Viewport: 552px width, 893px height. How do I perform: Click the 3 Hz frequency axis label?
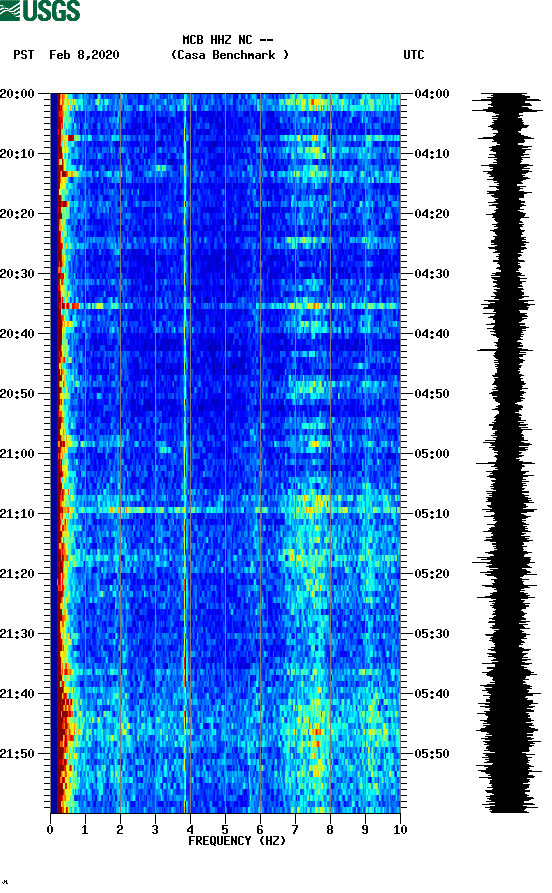click(155, 830)
